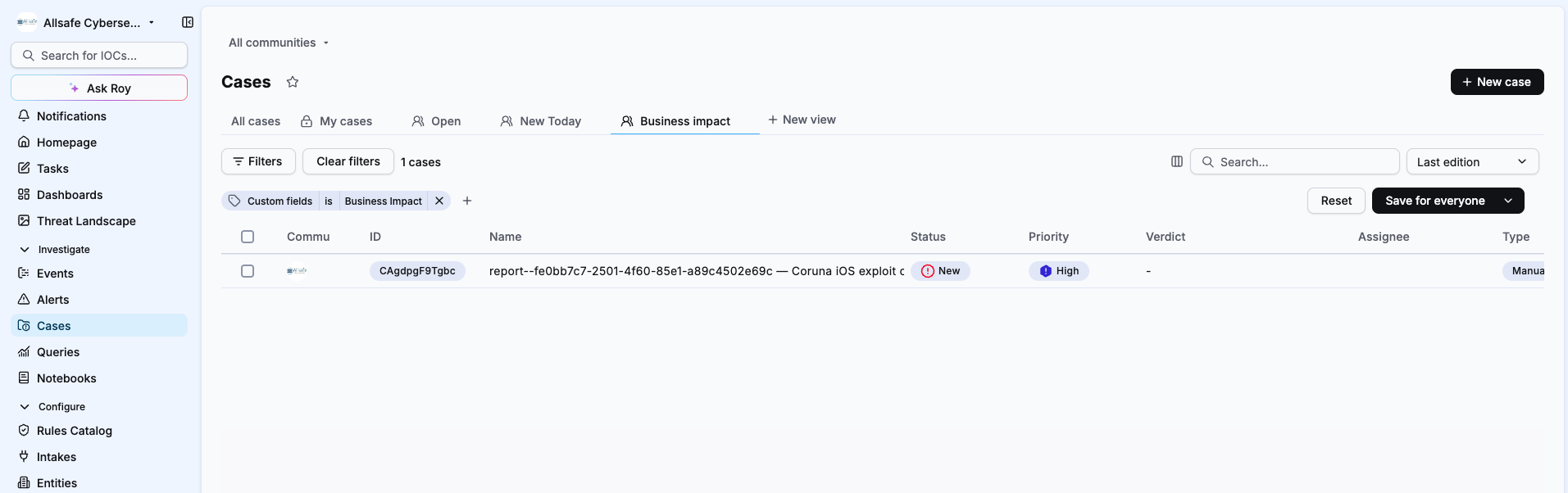1568x493 pixels.
Task: Open Intakes plug icon
Action: 24,456
